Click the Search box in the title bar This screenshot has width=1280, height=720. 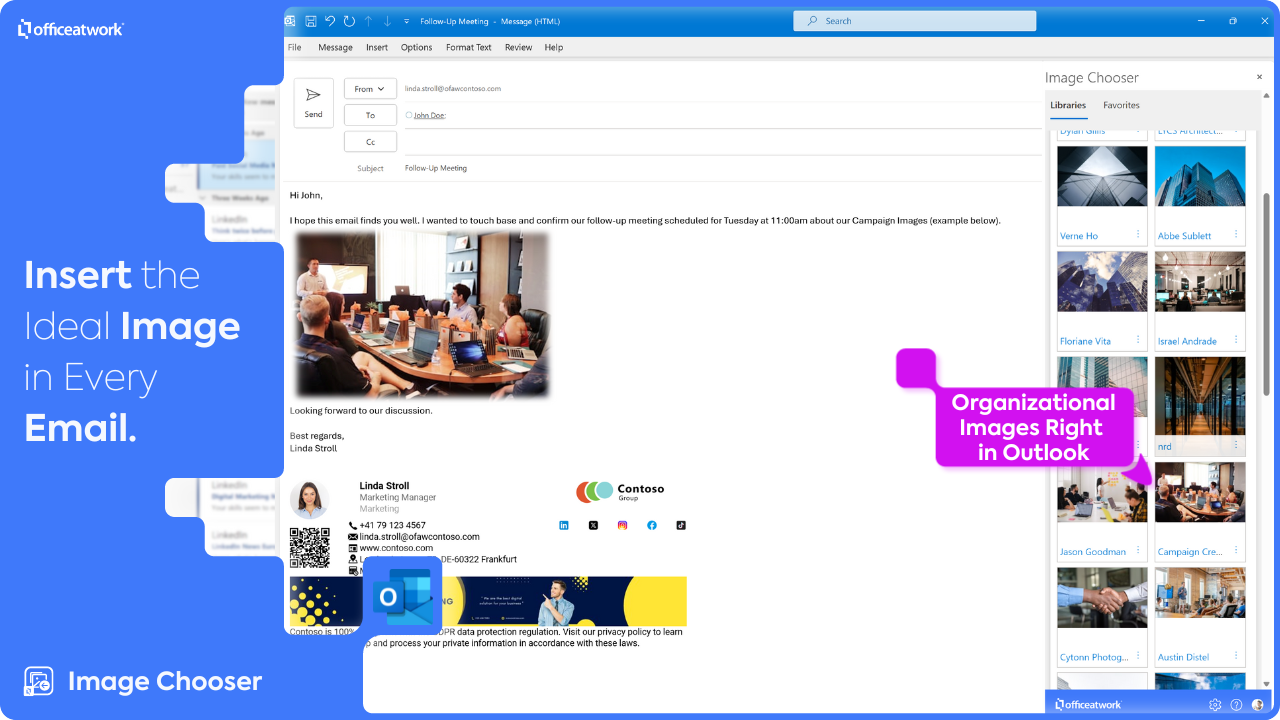click(x=917, y=20)
